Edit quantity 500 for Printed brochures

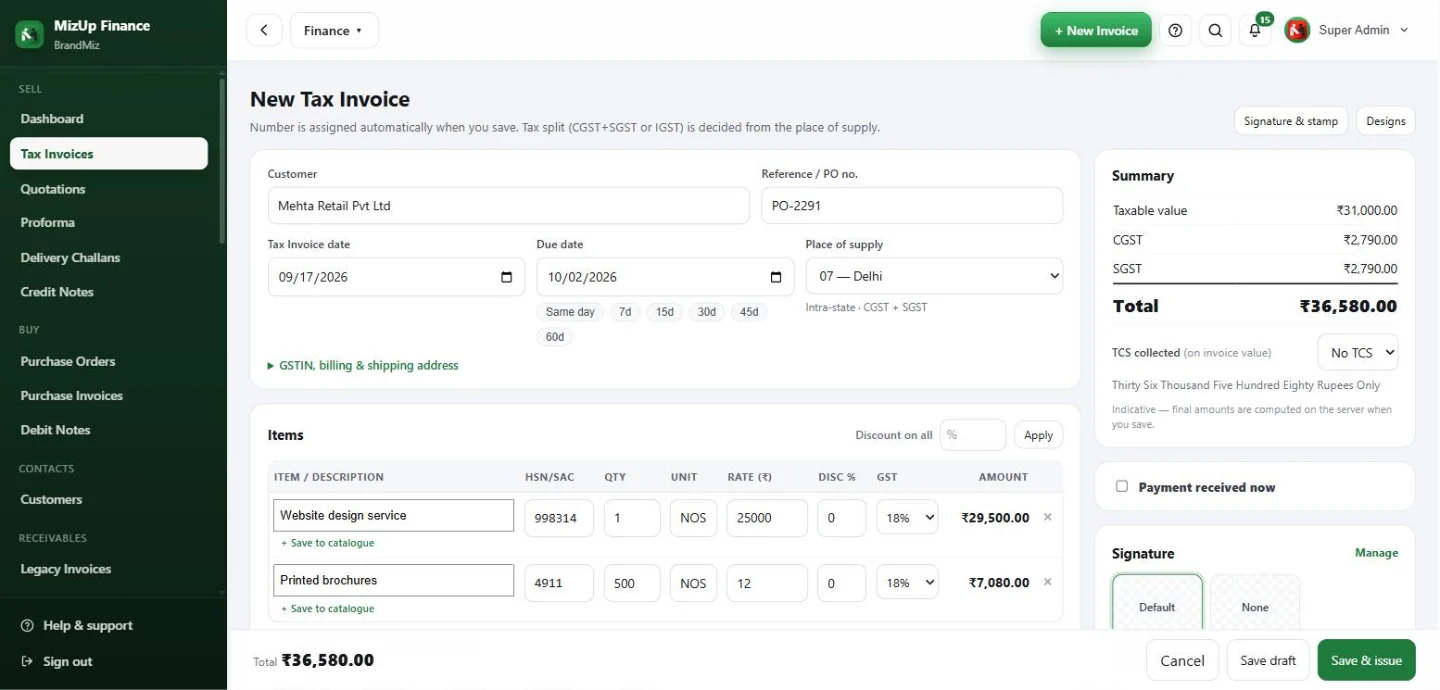[x=632, y=583]
